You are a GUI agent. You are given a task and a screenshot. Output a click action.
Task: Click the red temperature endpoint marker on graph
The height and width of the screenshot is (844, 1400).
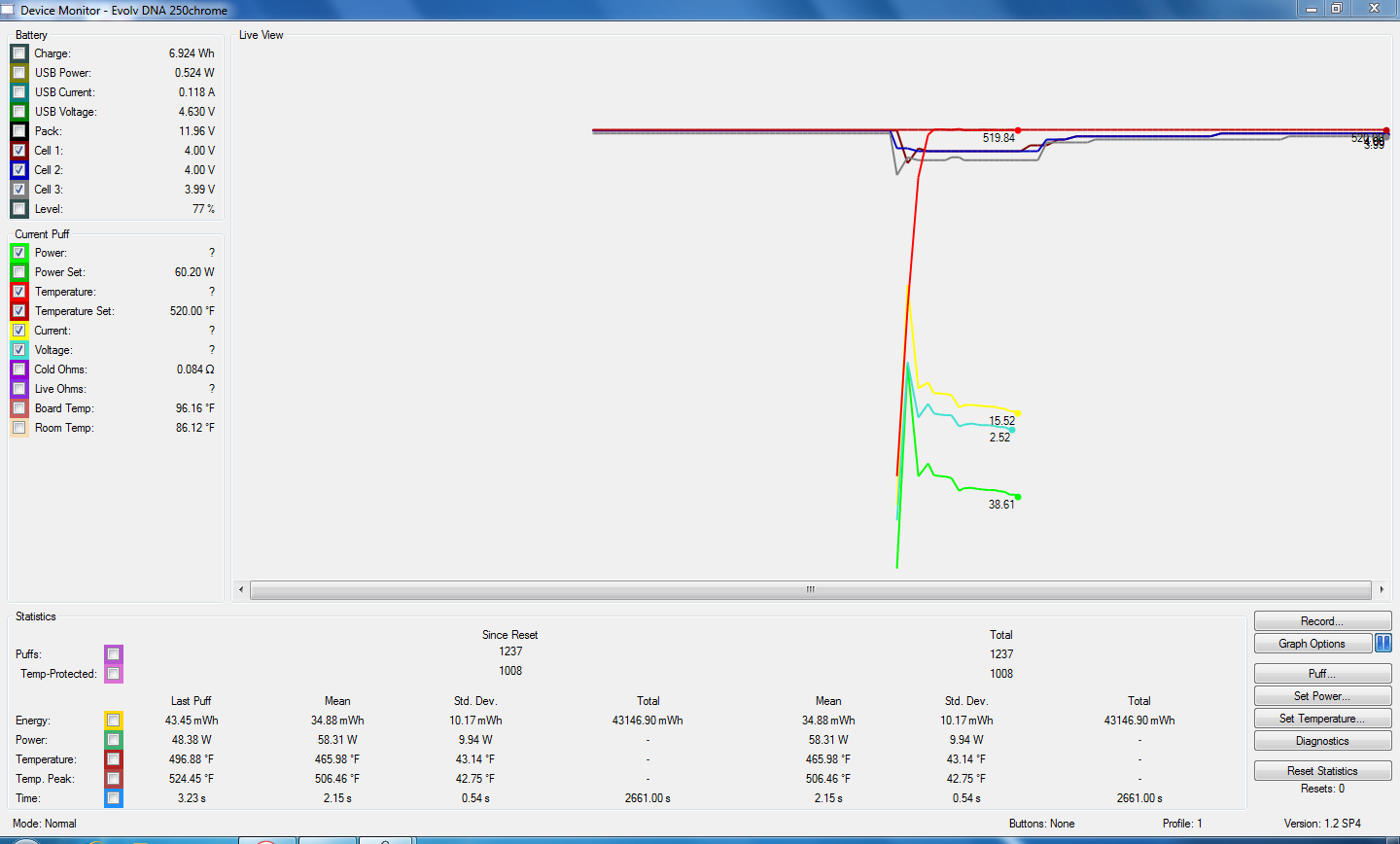(1018, 130)
